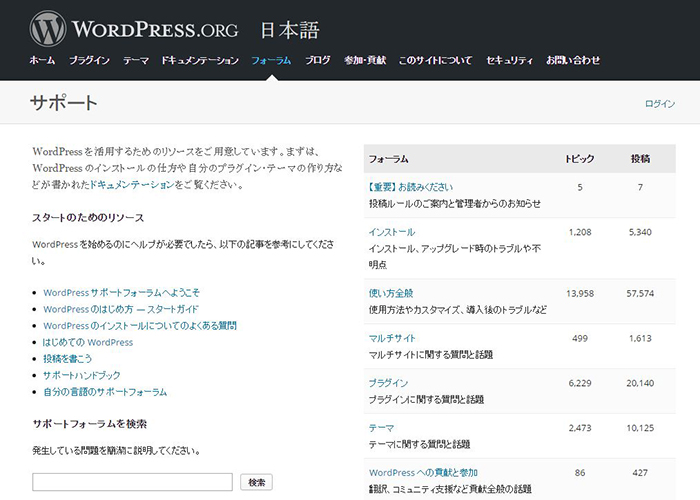Click the サポートフォーラムを検索 heading
The height and width of the screenshot is (500, 700).
(x=90, y=424)
